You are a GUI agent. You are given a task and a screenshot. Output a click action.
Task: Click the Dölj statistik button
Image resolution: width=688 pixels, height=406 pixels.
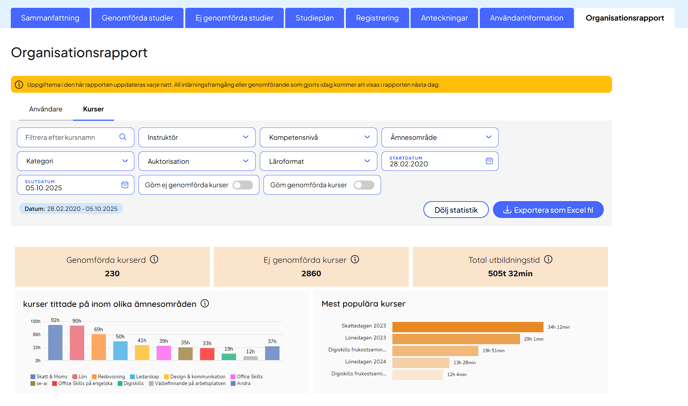pos(456,210)
